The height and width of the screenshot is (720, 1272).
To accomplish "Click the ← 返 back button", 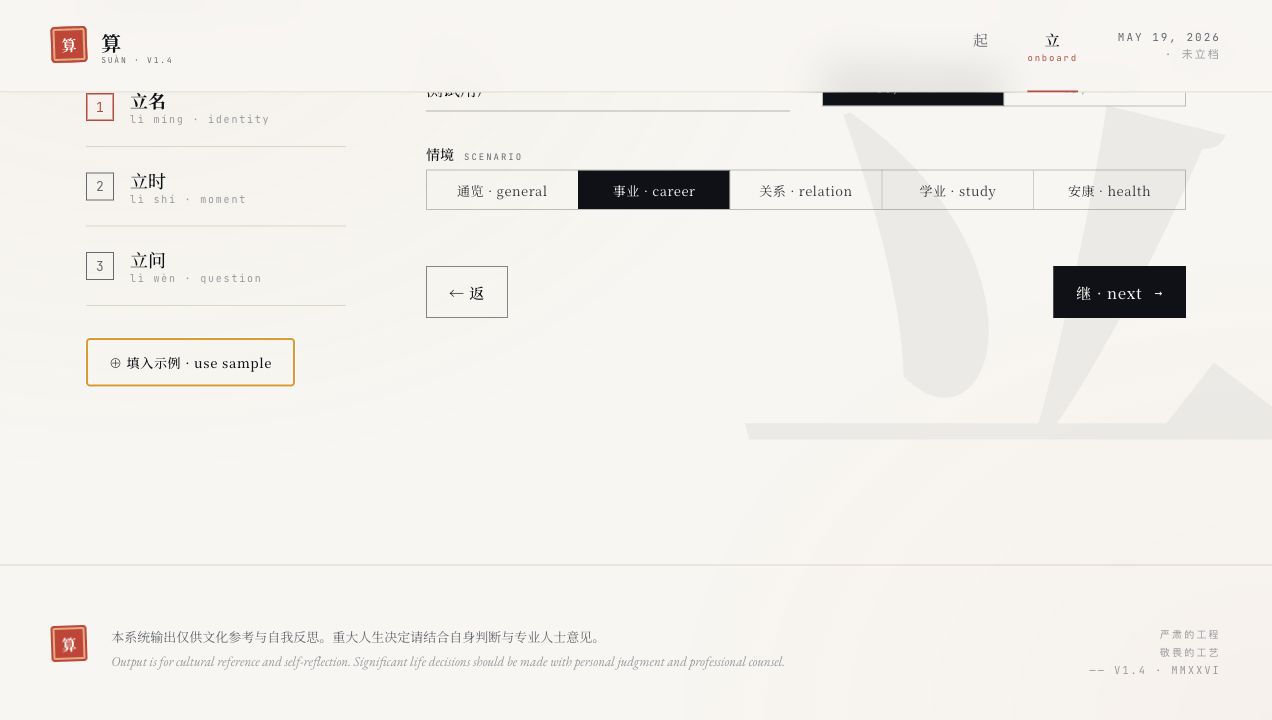I will (x=467, y=292).
